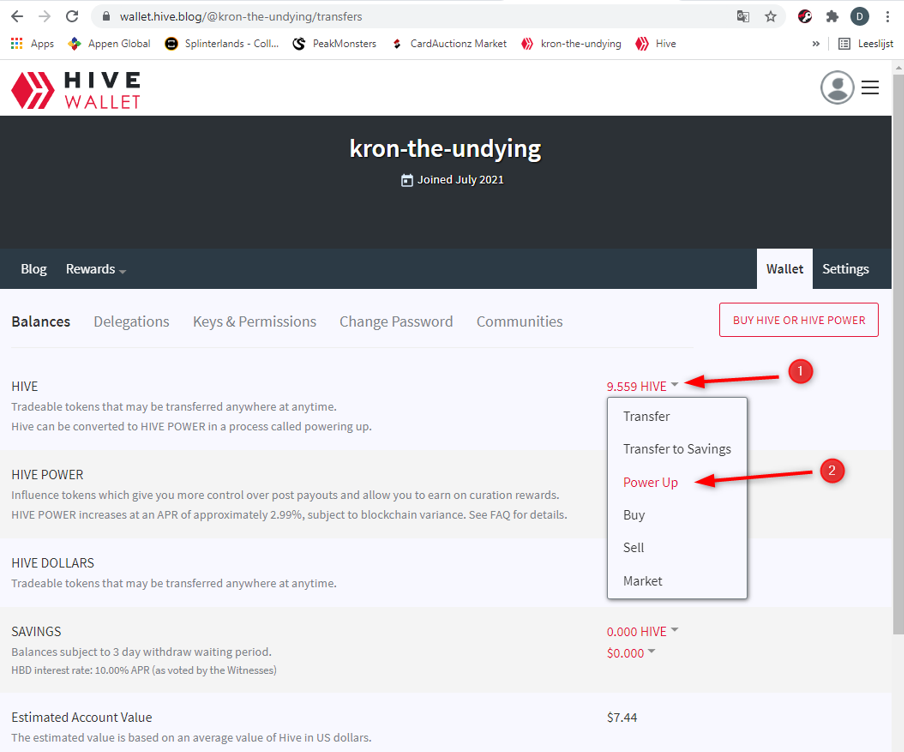Click the calendar icon by Joined date

(x=407, y=180)
